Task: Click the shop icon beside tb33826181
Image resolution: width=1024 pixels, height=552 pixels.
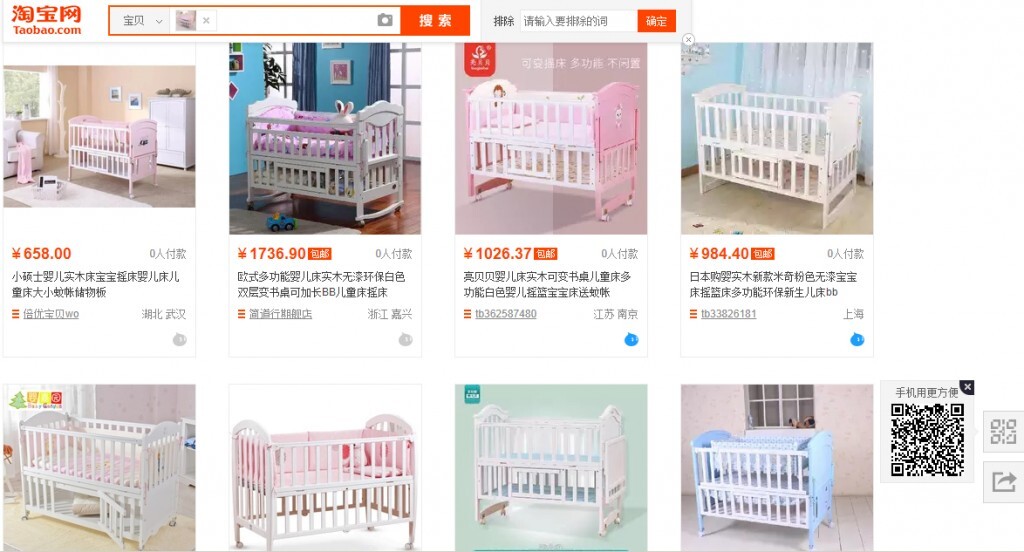Action: pyautogui.click(x=694, y=314)
